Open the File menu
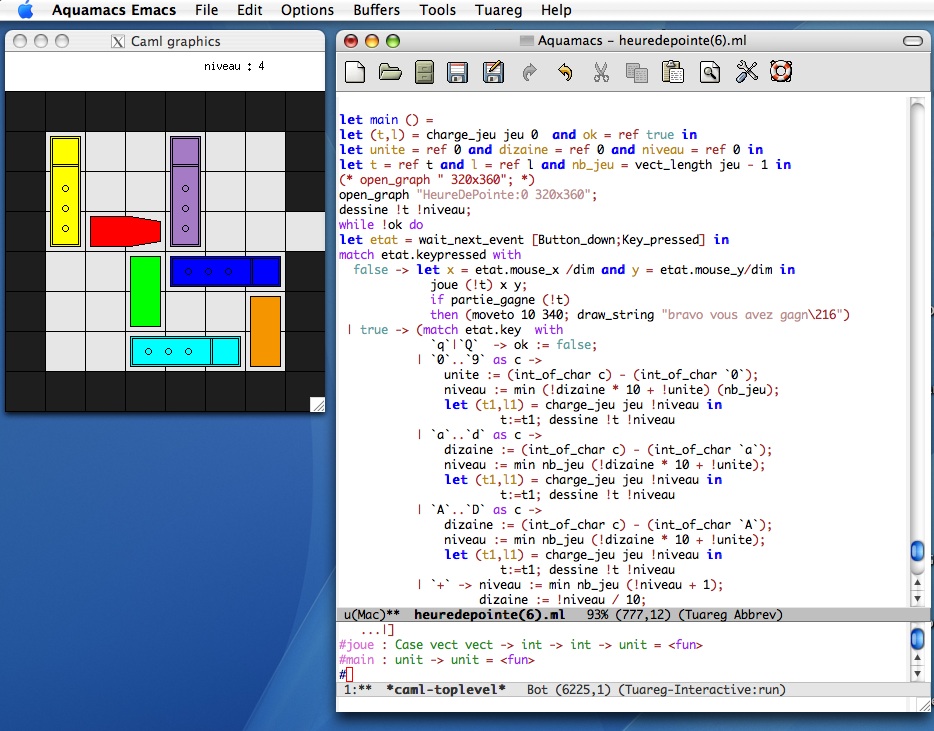The height and width of the screenshot is (731, 934). [x=206, y=10]
